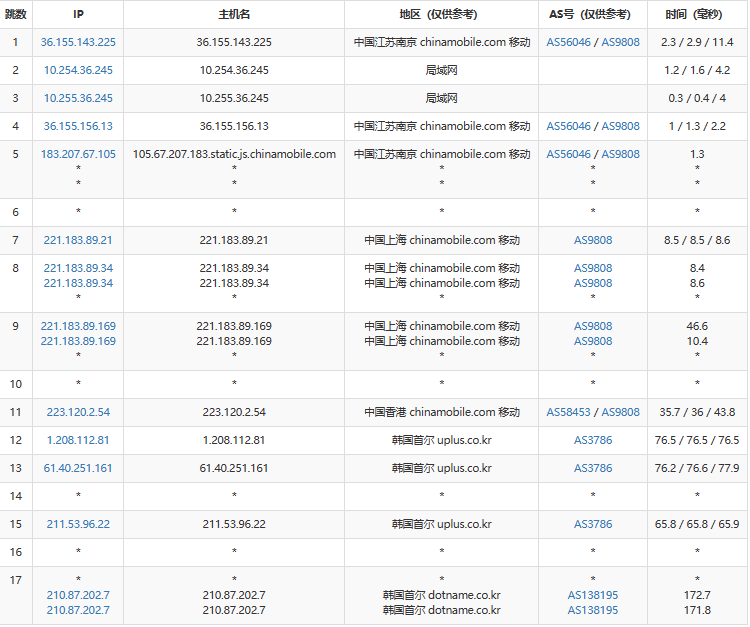
Task: Click the first AS138195 link in hop 17
Action: coord(593,595)
